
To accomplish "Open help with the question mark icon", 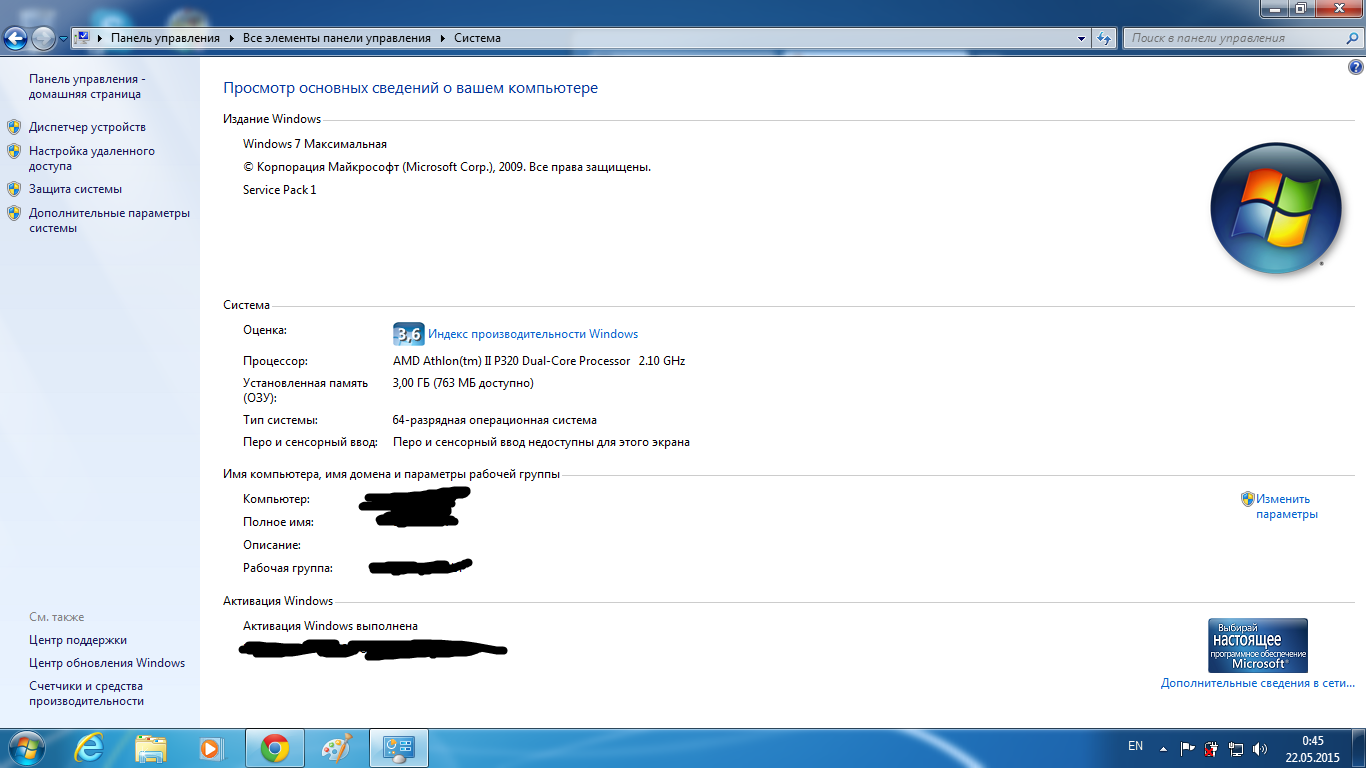I will coord(1355,68).
